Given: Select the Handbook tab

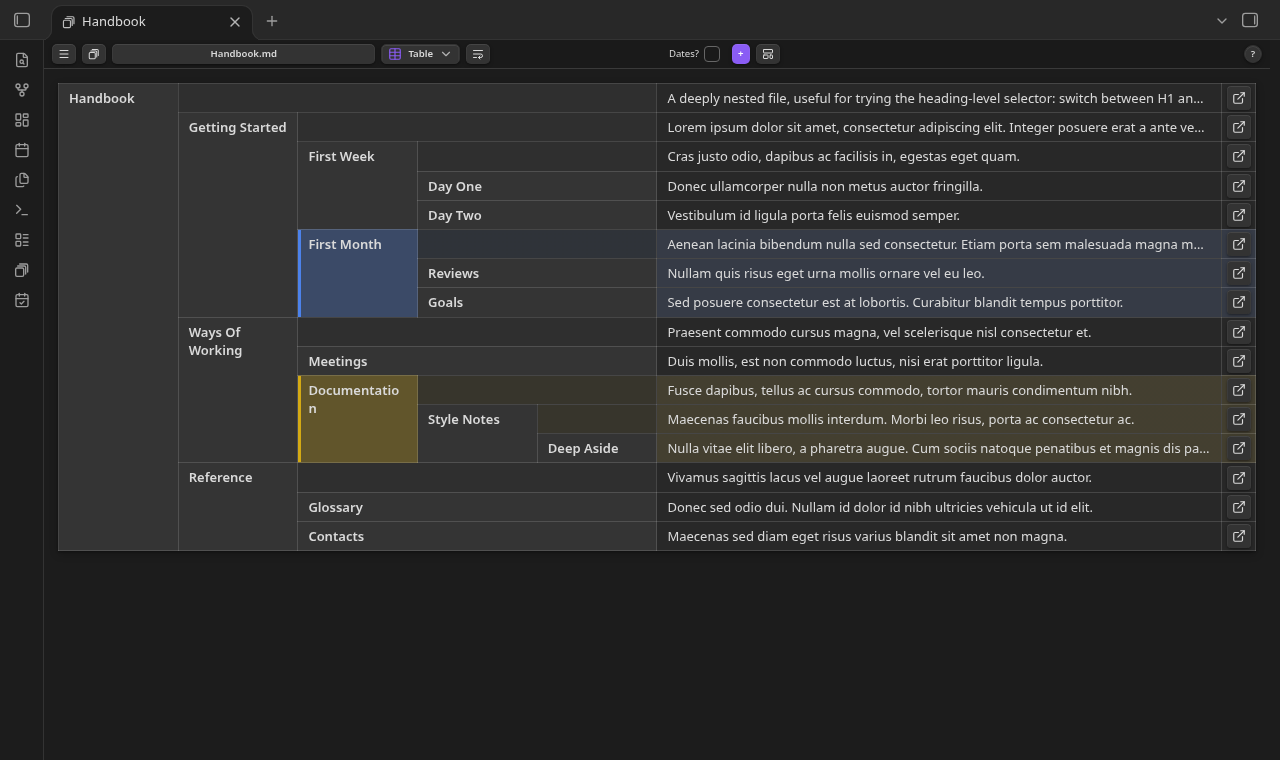Looking at the screenshot, I should pyautogui.click(x=152, y=22).
